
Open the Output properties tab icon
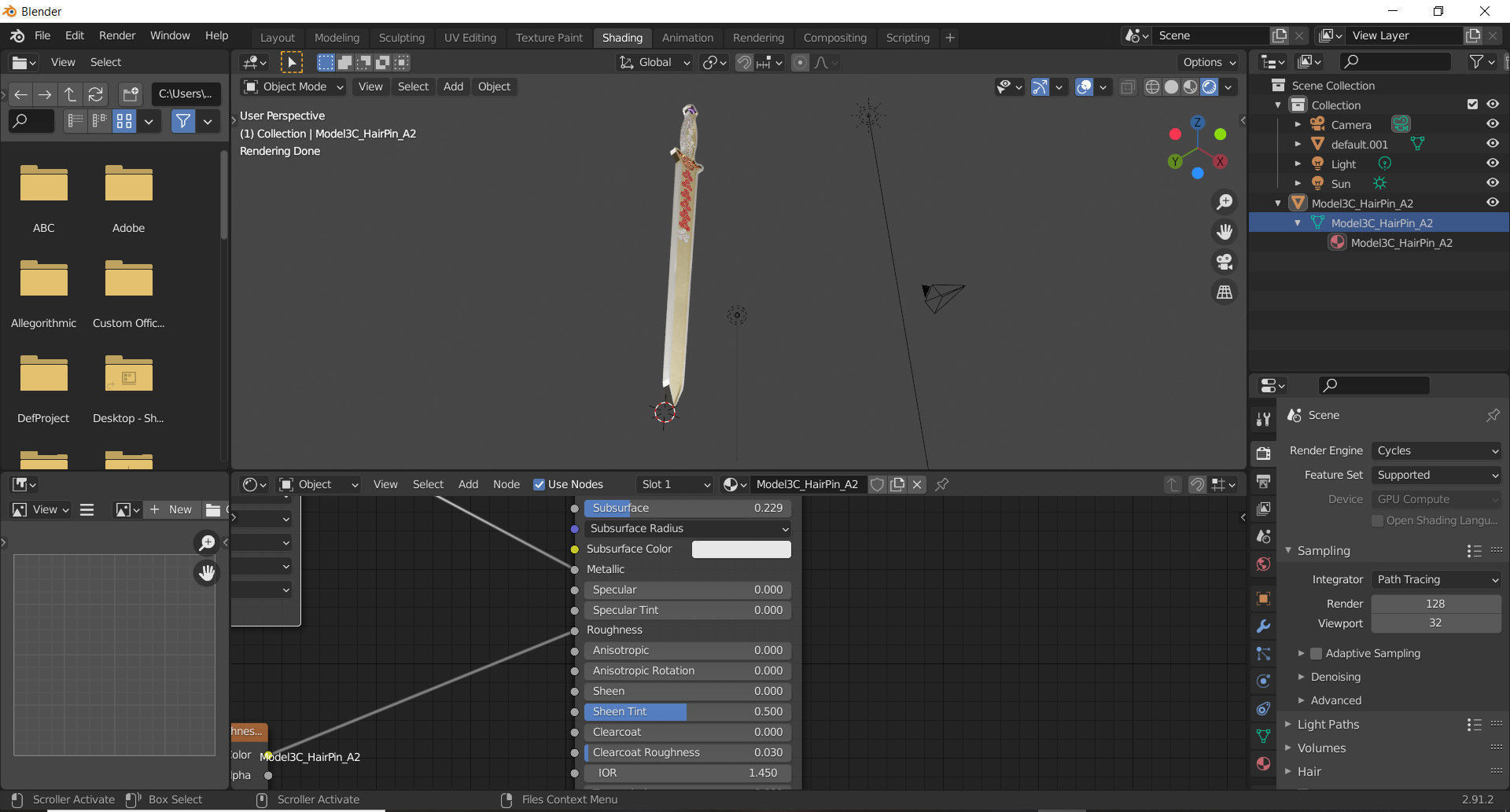[1263, 481]
